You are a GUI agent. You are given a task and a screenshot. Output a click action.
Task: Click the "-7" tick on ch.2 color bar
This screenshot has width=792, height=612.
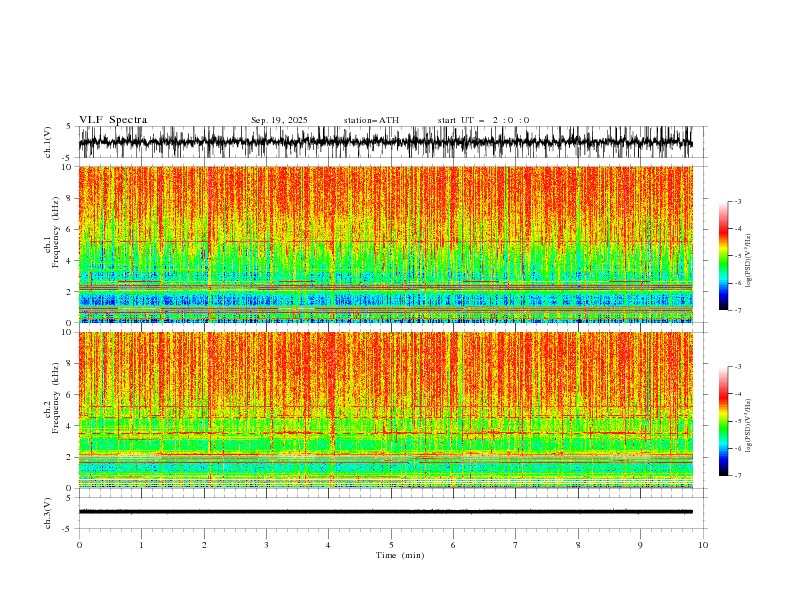(x=737, y=475)
